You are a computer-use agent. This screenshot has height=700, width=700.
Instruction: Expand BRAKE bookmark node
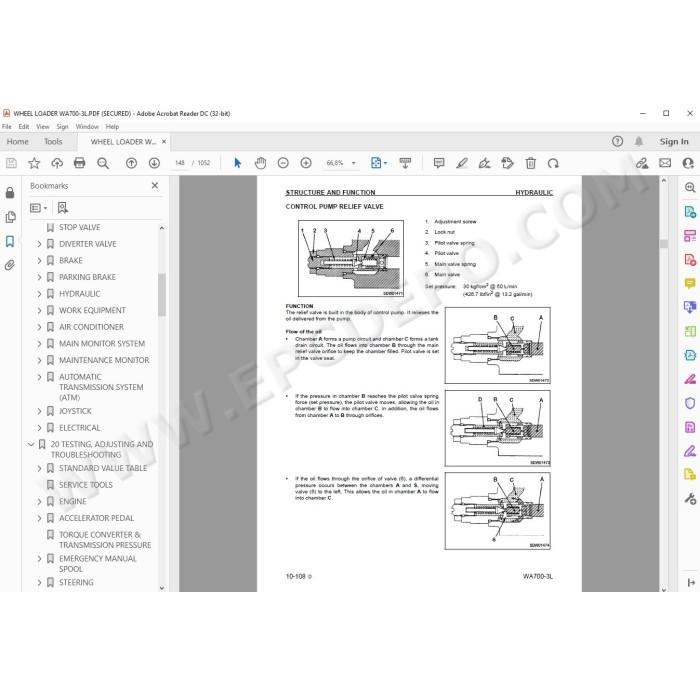coord(39,260)
